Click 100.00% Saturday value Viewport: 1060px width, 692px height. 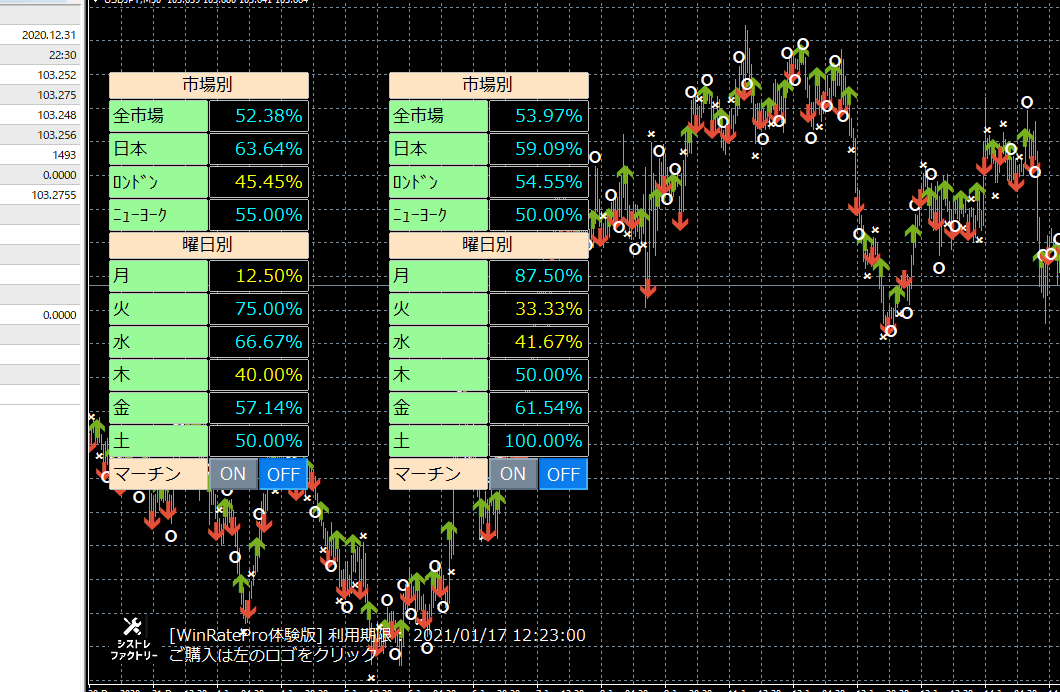coord(539,441)
